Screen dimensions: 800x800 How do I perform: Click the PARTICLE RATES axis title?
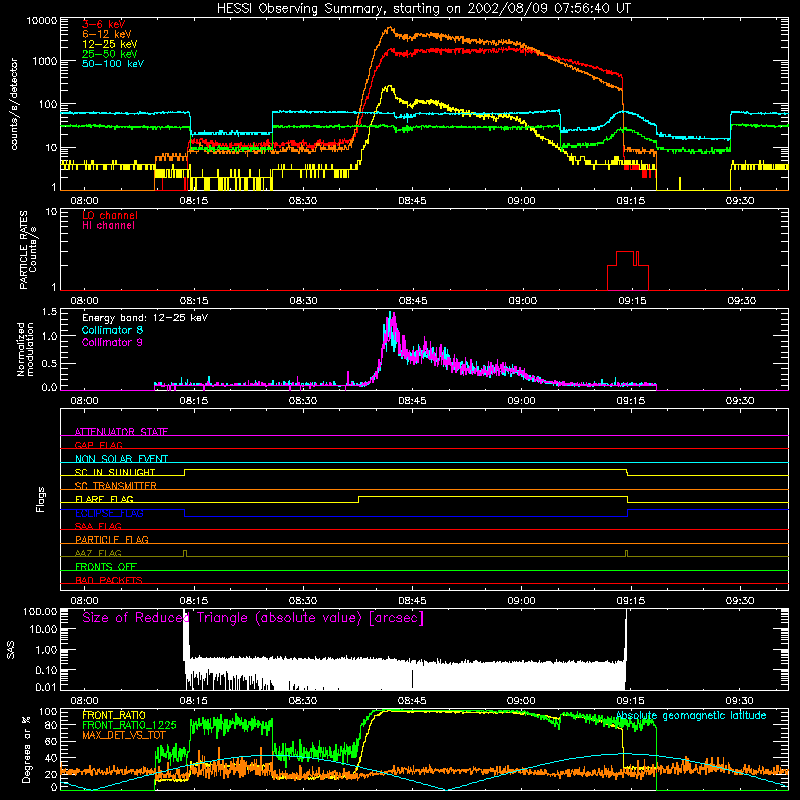[x=23, y=250]
